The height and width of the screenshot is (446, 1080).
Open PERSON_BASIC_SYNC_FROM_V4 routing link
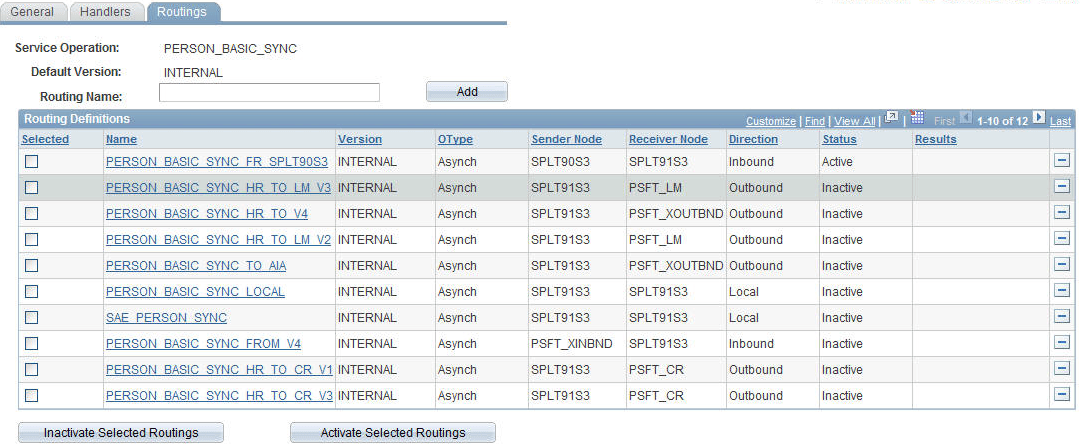(x=203, y=343)
